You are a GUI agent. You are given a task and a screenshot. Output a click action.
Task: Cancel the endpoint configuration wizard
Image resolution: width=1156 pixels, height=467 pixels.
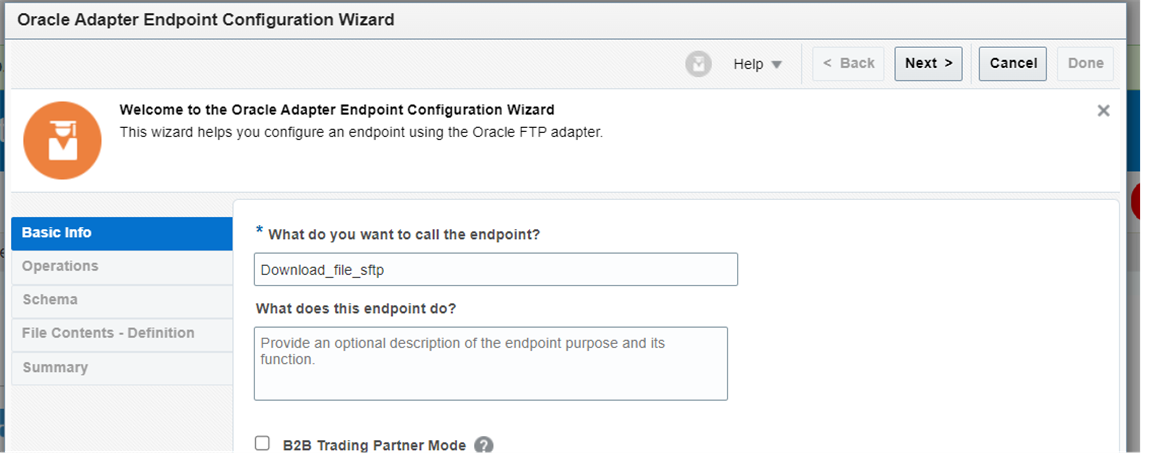(x=1013, y=64)
